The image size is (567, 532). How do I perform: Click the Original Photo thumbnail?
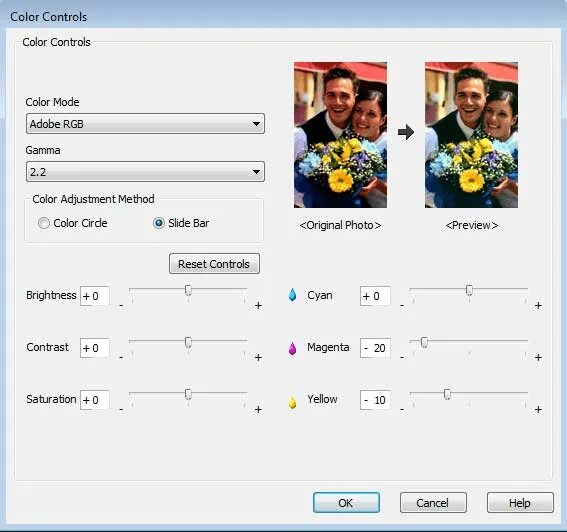[x=340, y=135]
